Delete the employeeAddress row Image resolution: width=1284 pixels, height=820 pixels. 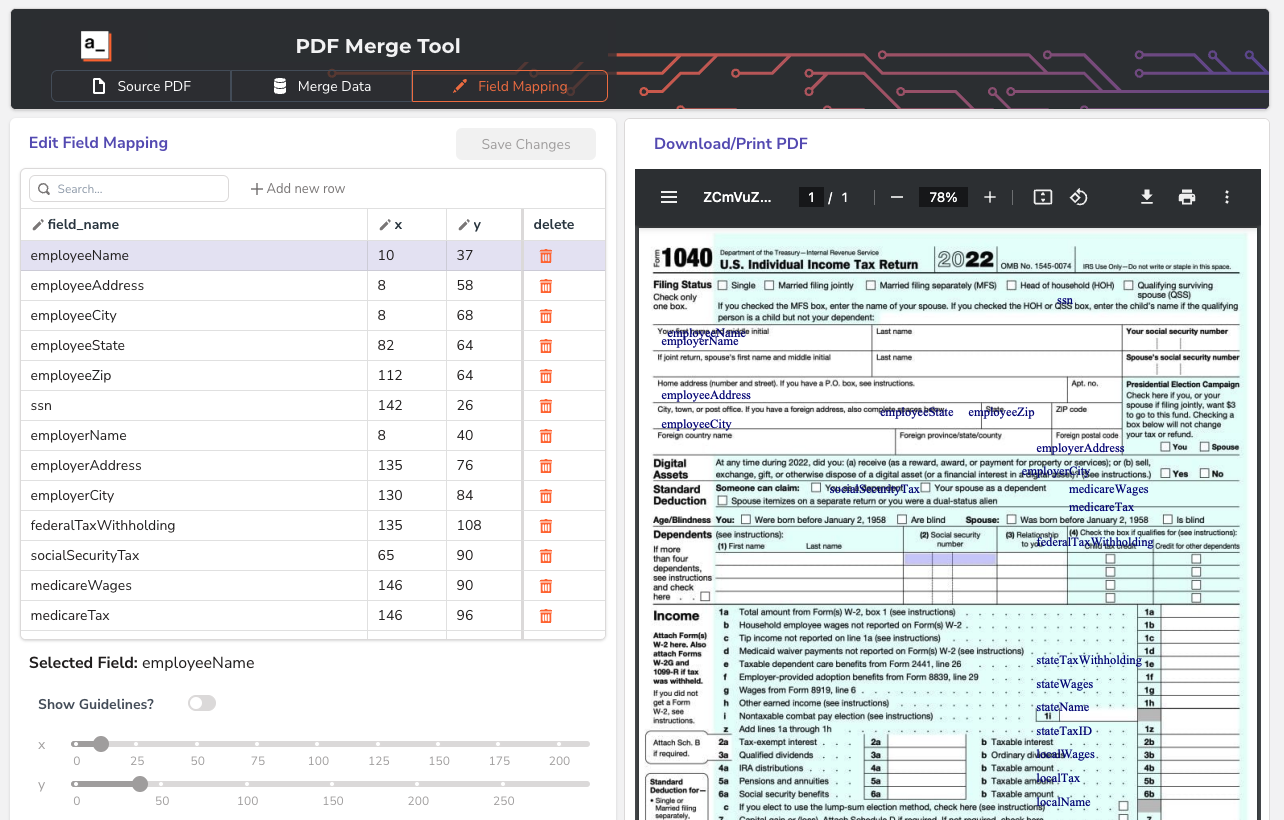[546, 286]
